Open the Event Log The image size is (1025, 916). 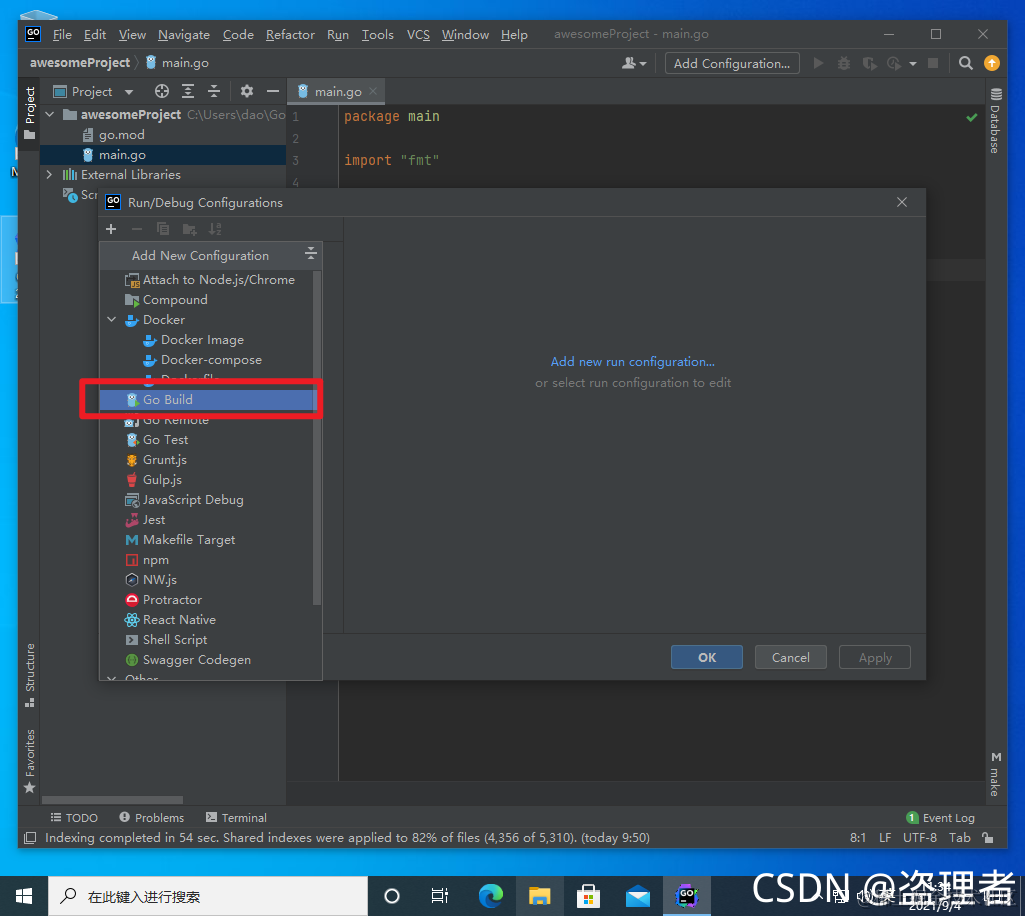(941, 817)
